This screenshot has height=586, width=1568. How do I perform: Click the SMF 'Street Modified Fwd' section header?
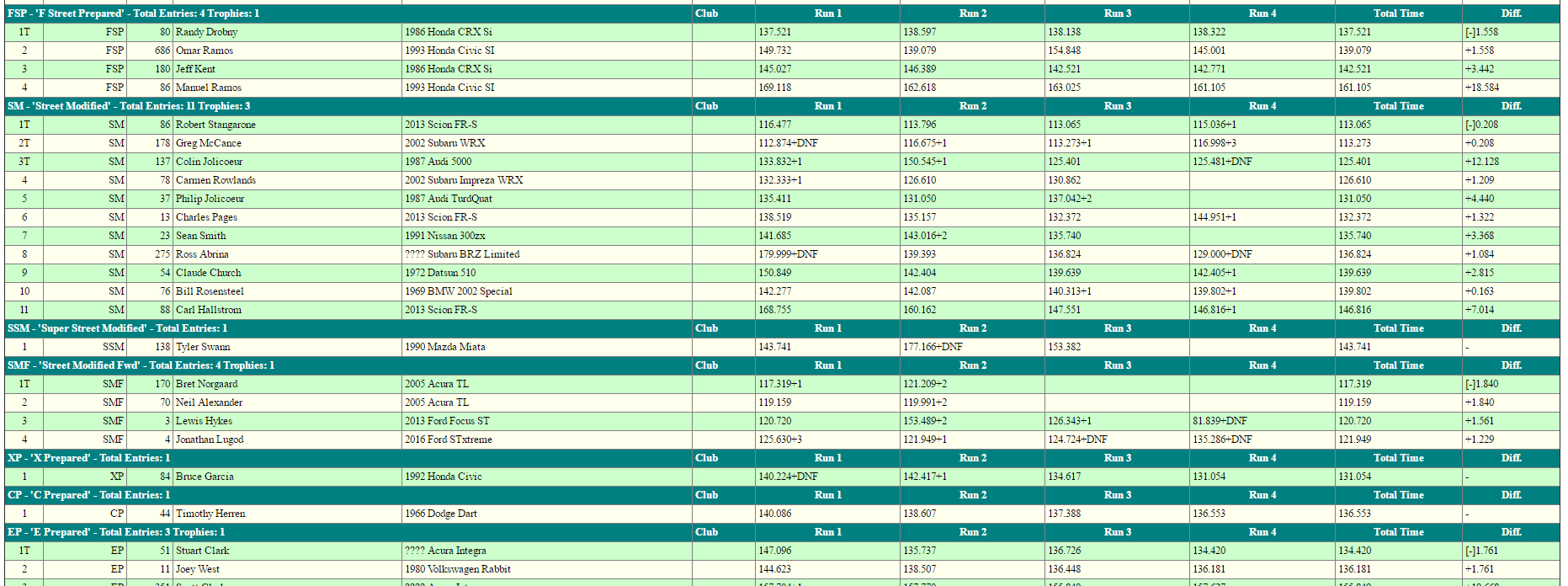[x=141, y=365]
